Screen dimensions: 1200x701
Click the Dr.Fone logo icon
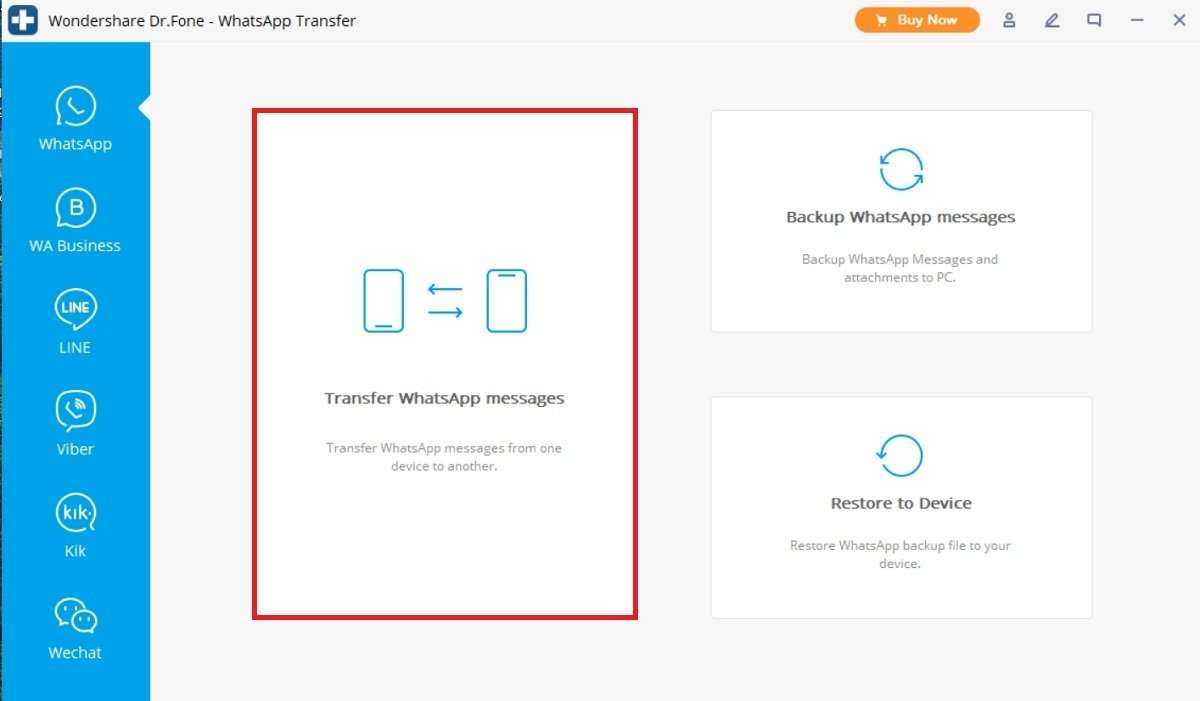click(x=22, y=20)
